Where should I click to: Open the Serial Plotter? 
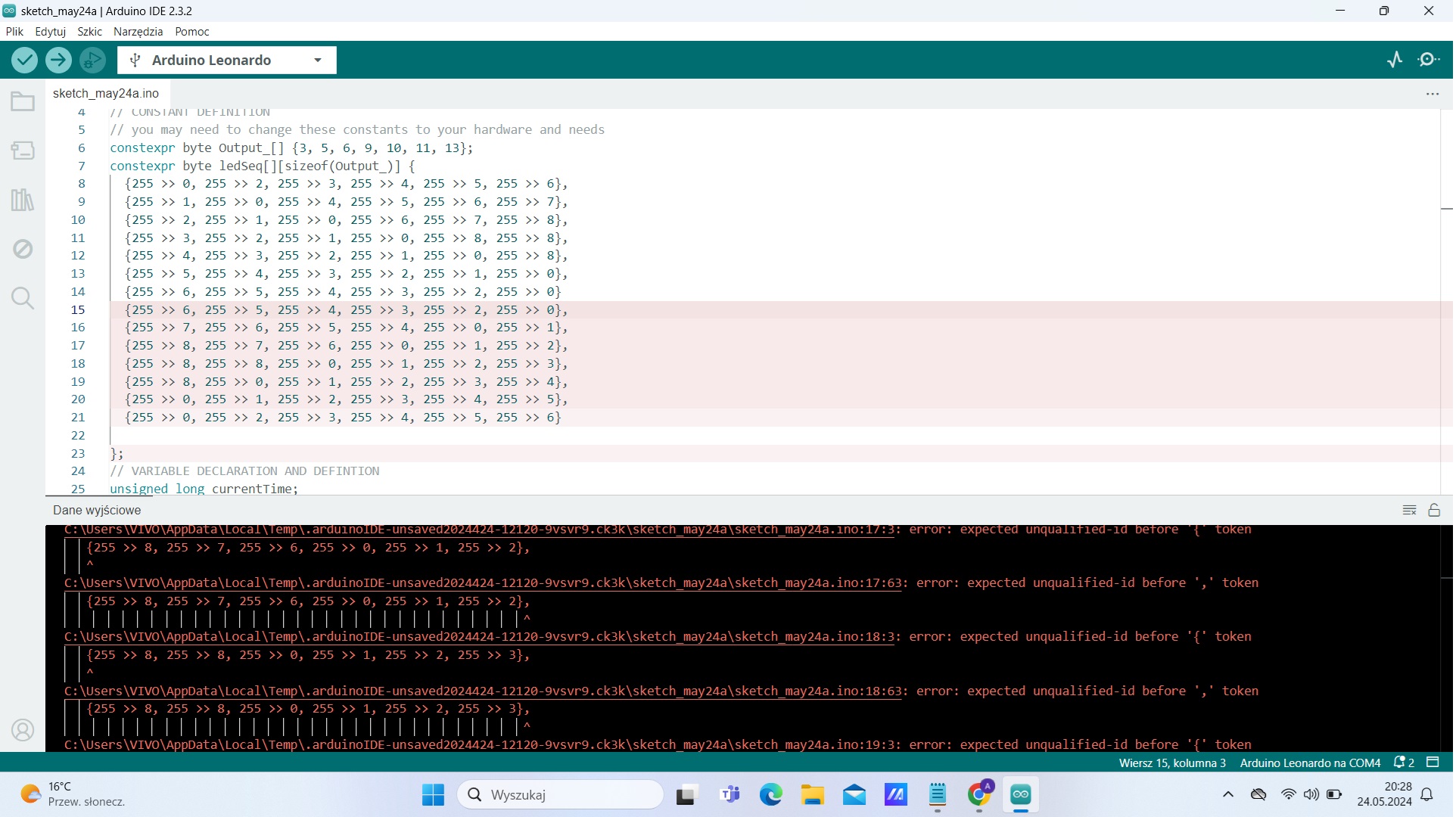pos(1396,60)
